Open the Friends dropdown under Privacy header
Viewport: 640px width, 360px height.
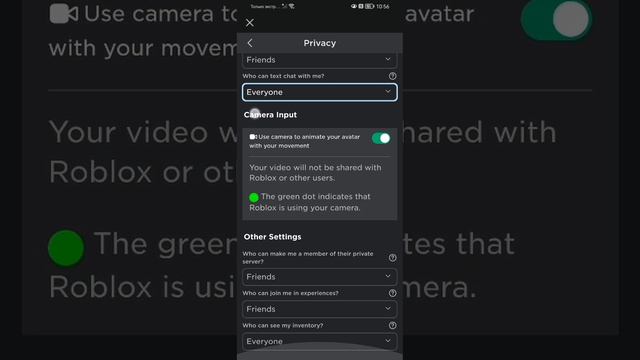tap(320, 60)
